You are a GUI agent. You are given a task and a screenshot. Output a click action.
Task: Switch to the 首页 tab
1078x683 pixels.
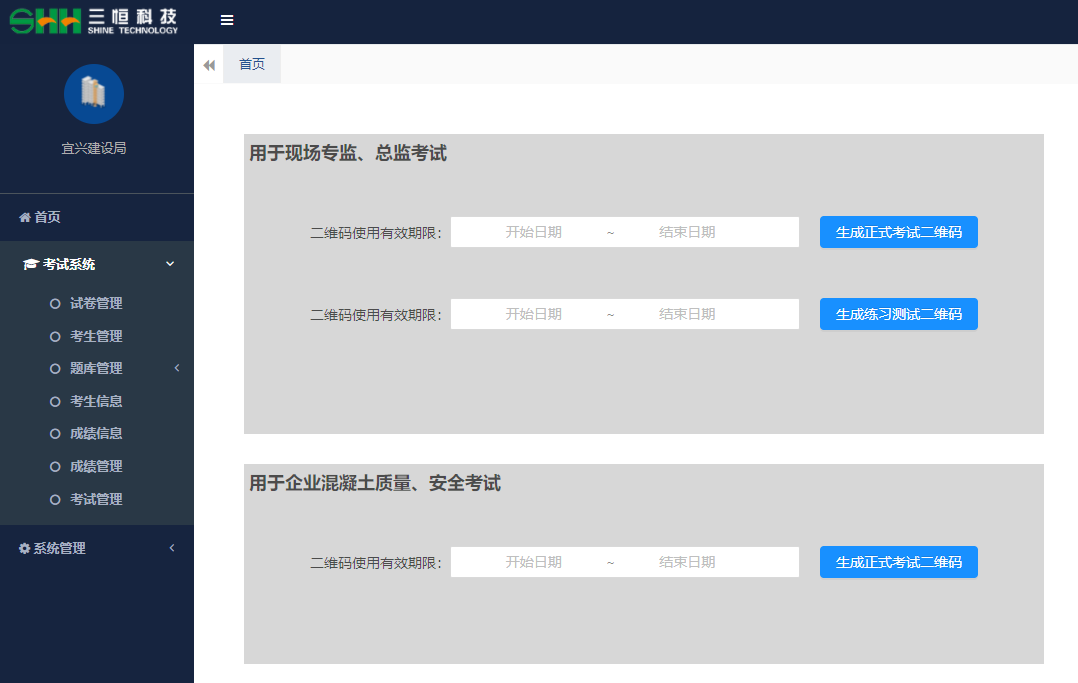coord(252,64)
